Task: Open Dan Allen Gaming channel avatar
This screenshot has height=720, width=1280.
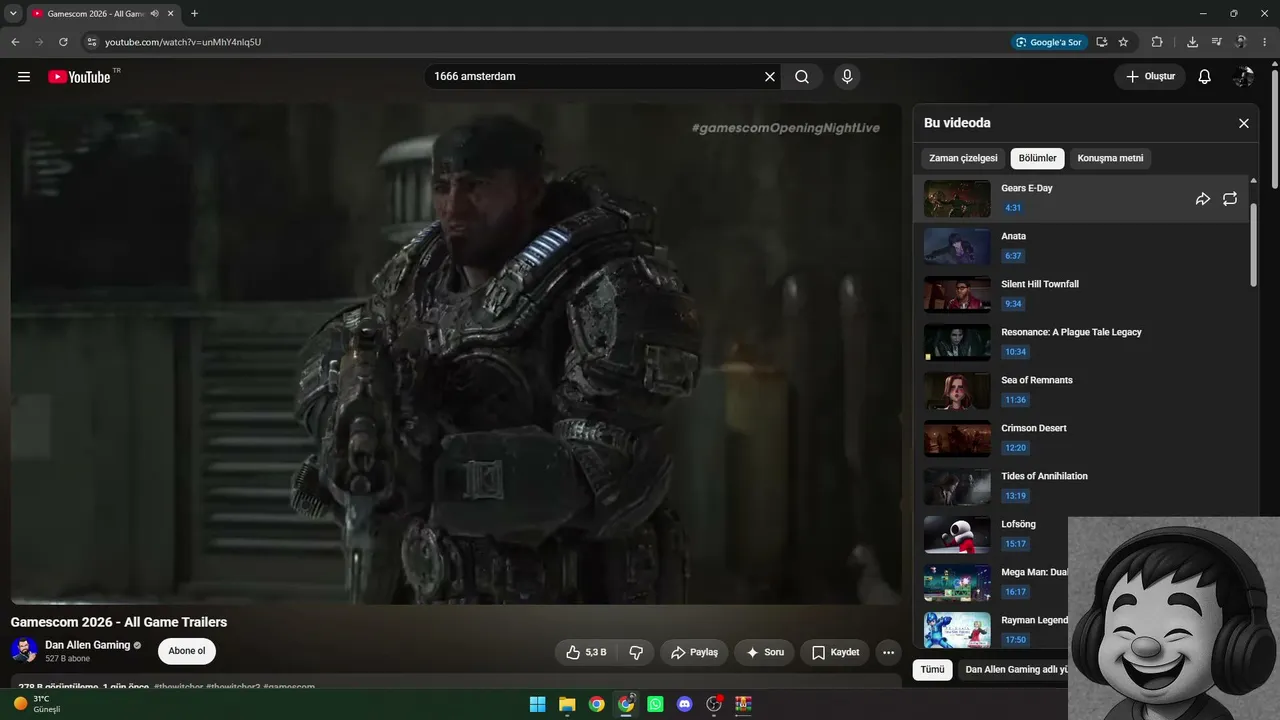Action: 24,650
